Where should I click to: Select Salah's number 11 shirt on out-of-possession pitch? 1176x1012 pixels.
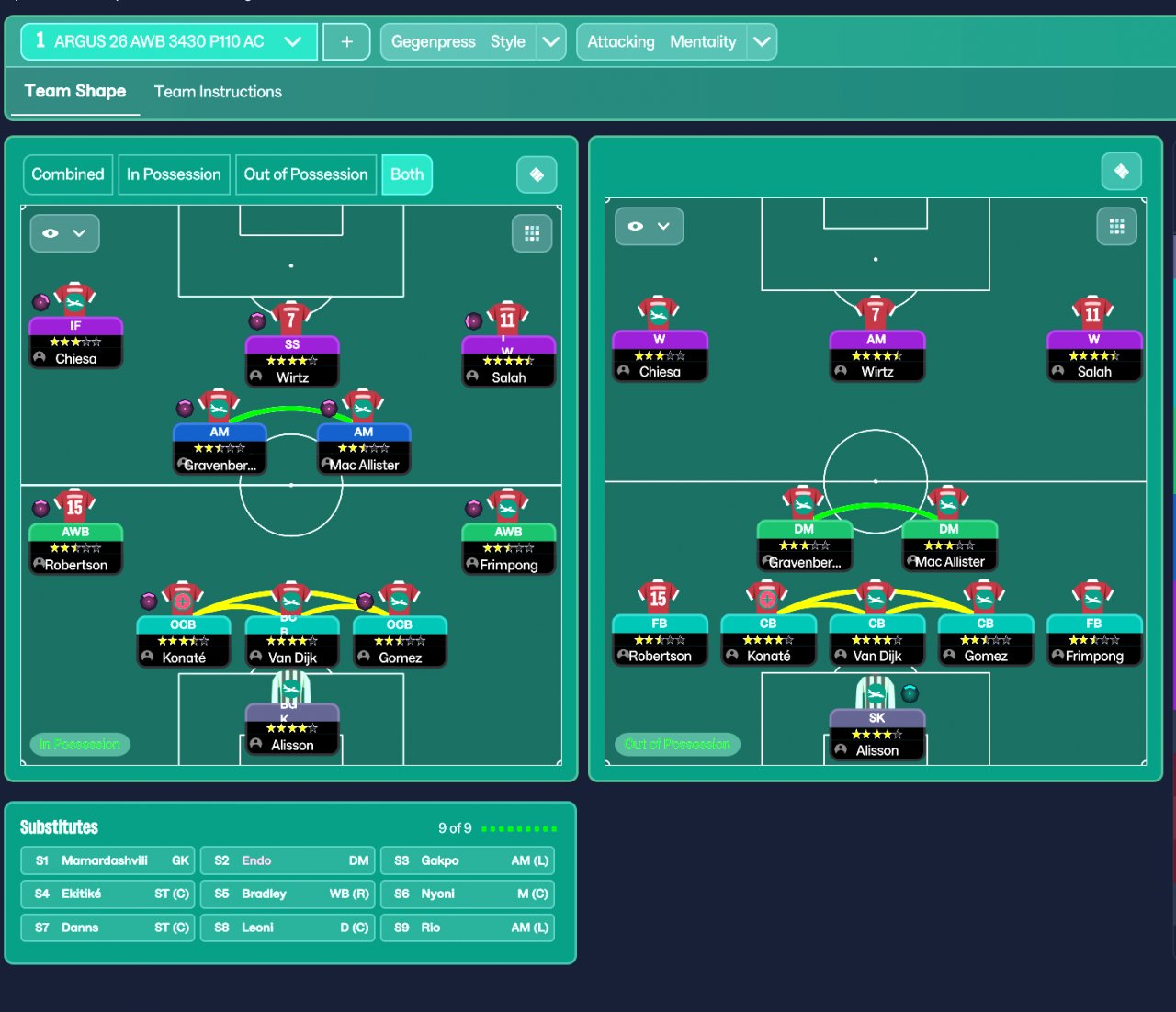pyautogui.click(x=1092, y=313)
